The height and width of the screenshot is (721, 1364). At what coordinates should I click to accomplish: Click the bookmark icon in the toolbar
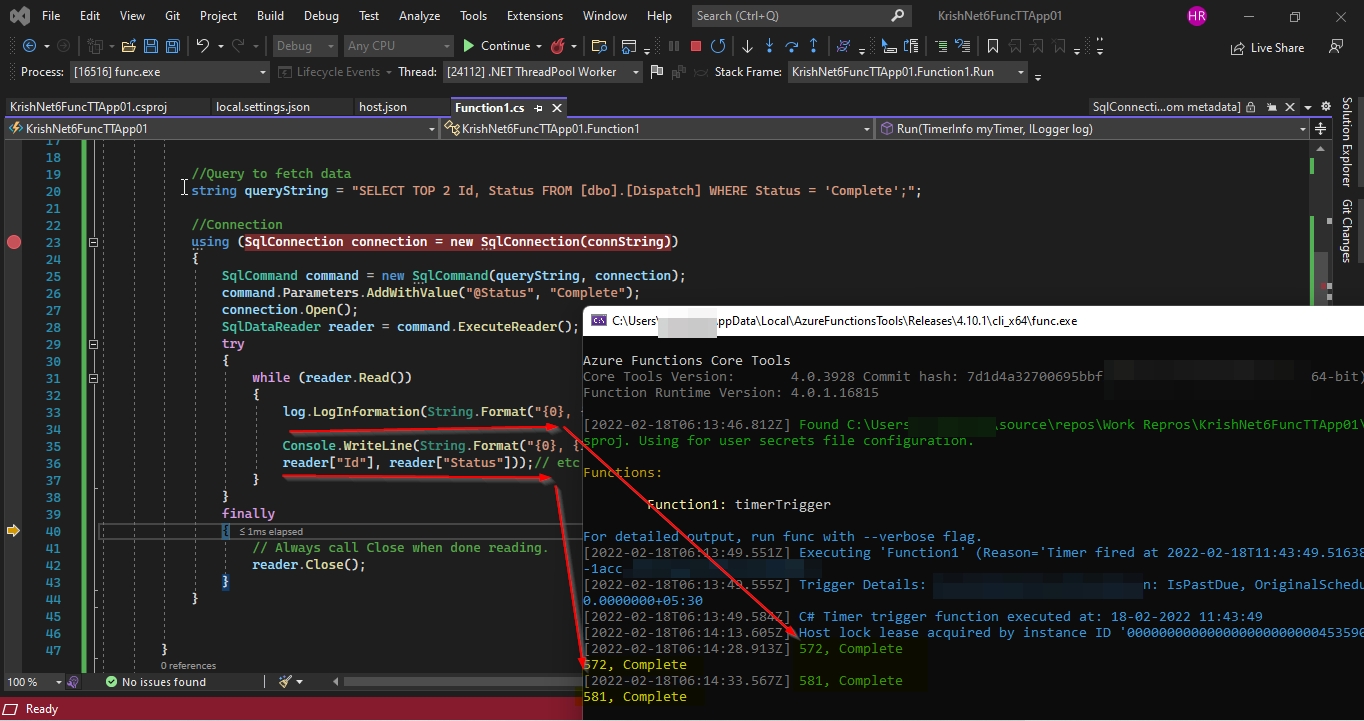(x=993, y=46)
